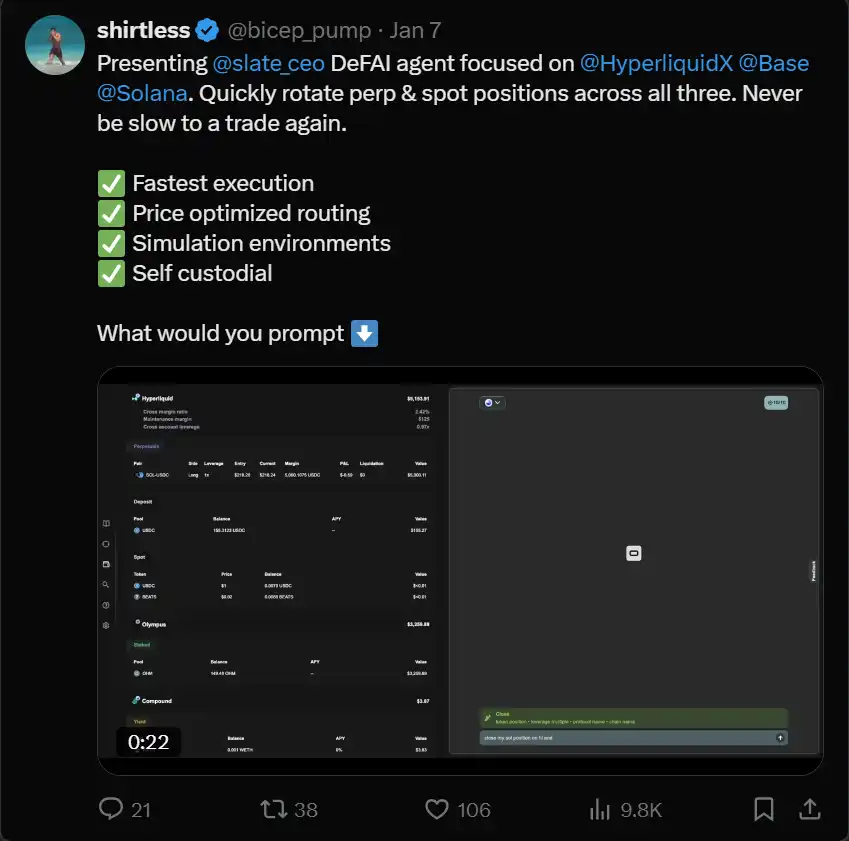The image size is (849, 841).
Task: Open shirtless profile avatar picture
Action: pyautogui.click(x=54, y=46)
